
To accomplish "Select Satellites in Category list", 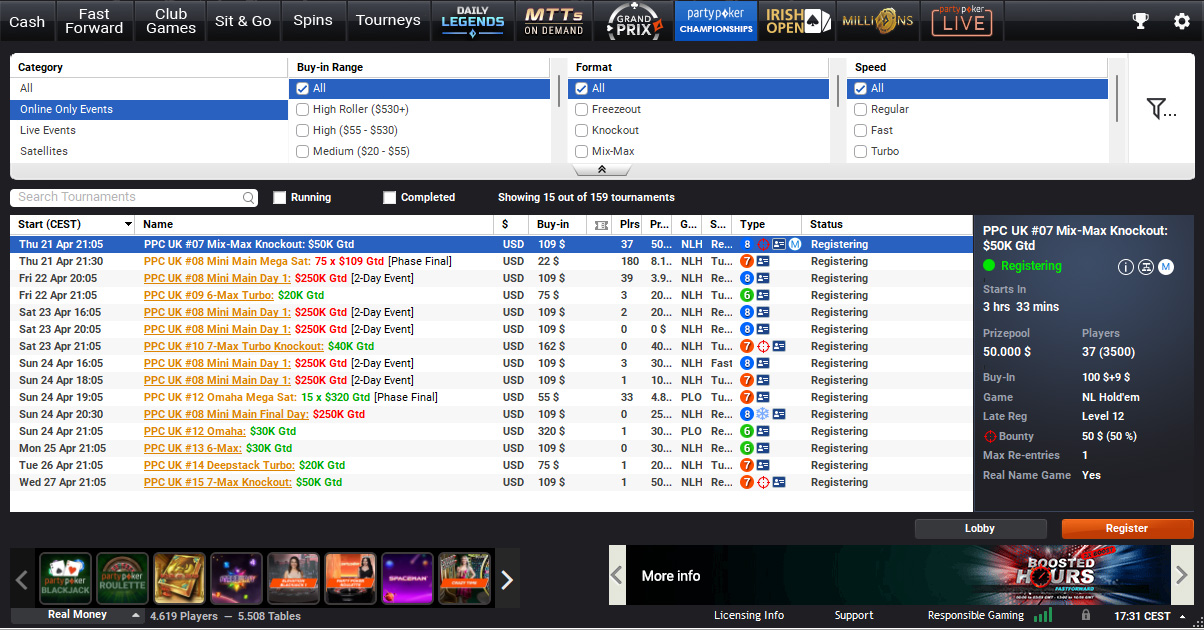I will tap(44, 151).
